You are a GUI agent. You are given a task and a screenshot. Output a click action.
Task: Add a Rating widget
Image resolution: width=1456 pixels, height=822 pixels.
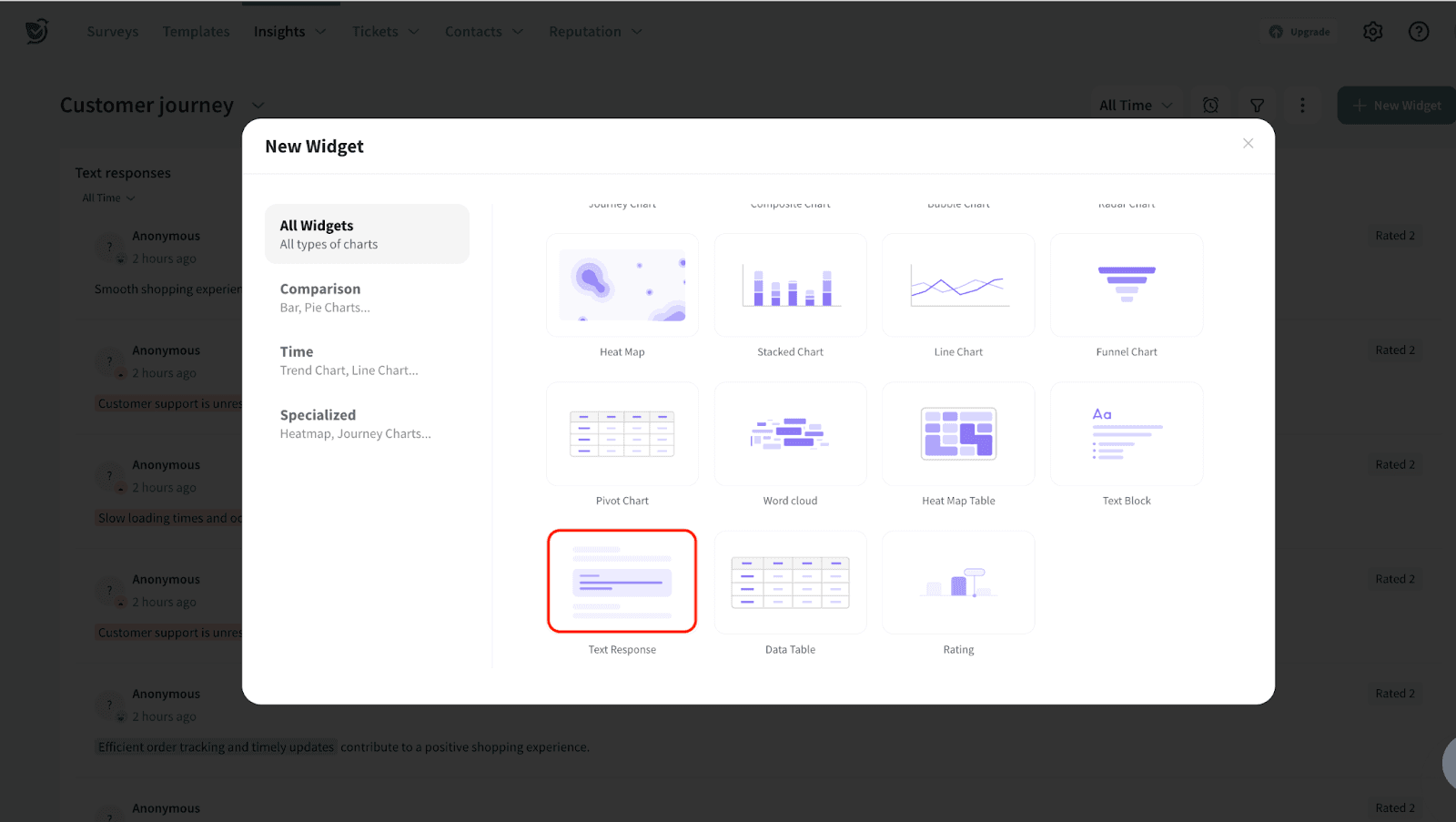958,583
